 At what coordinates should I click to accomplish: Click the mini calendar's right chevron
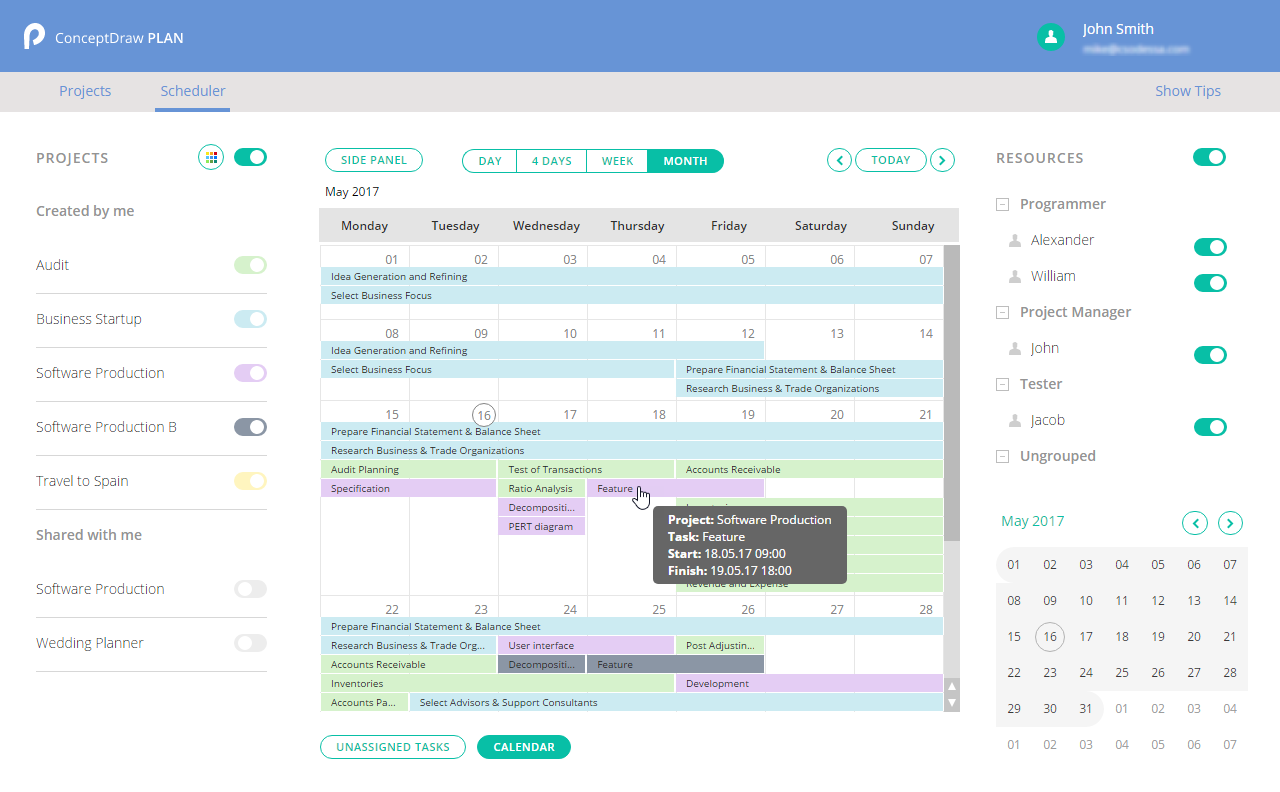point(1230,523)
